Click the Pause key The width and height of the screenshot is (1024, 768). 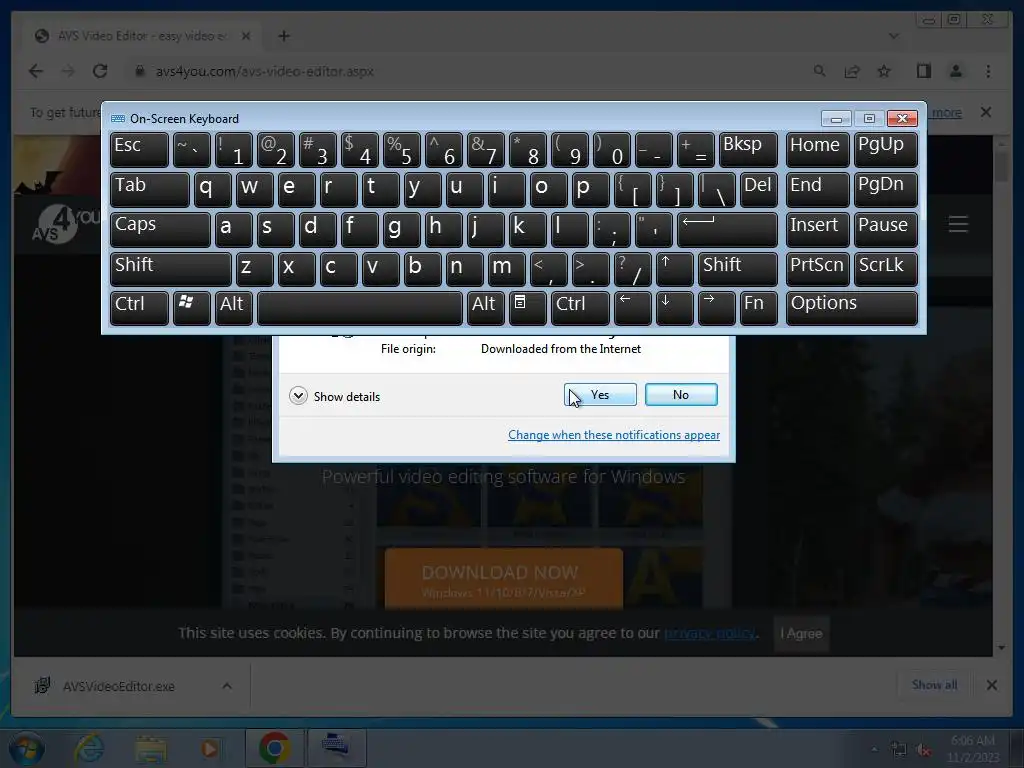[x=885, y=229]
